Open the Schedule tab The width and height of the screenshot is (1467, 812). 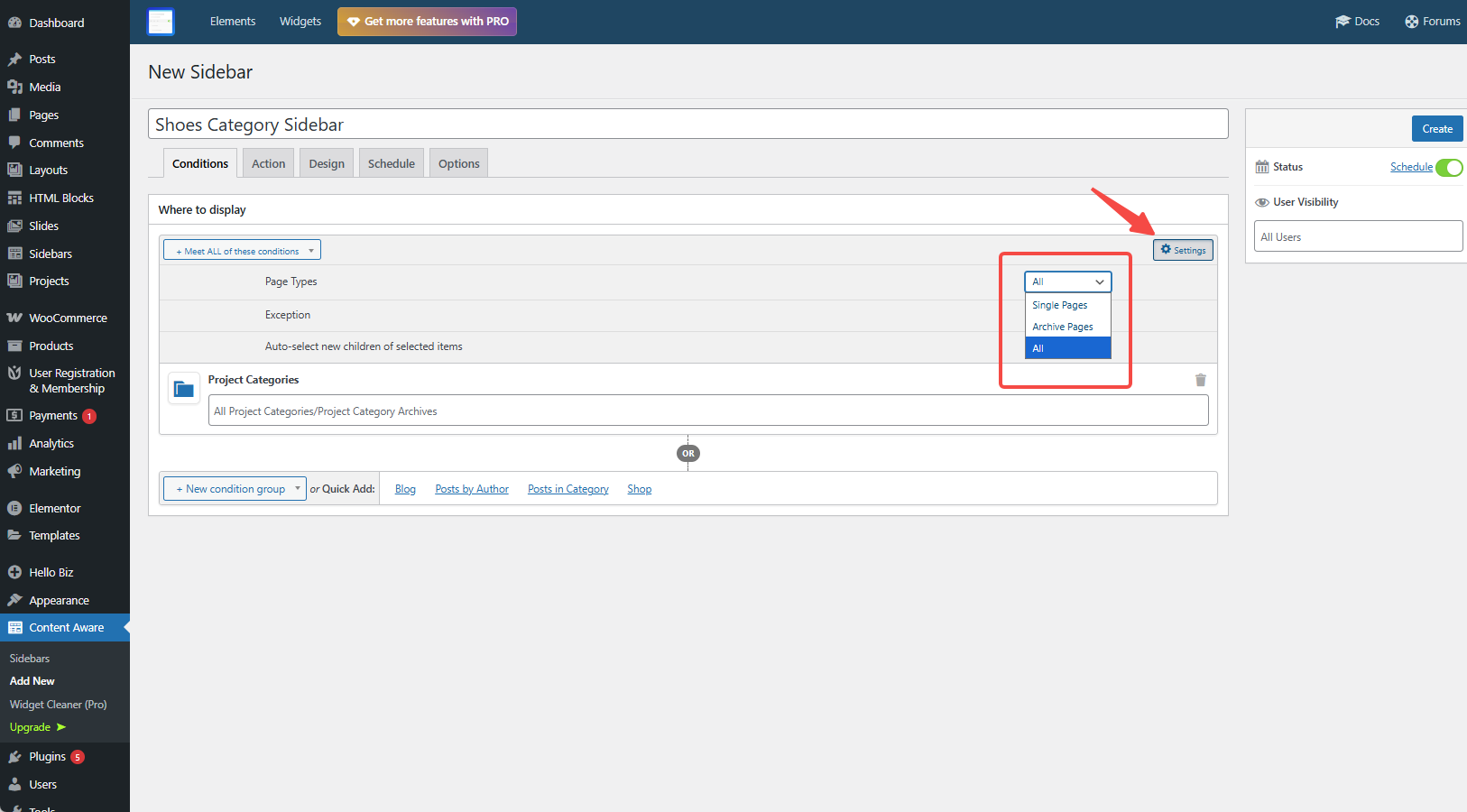click(x=391, y=164)
